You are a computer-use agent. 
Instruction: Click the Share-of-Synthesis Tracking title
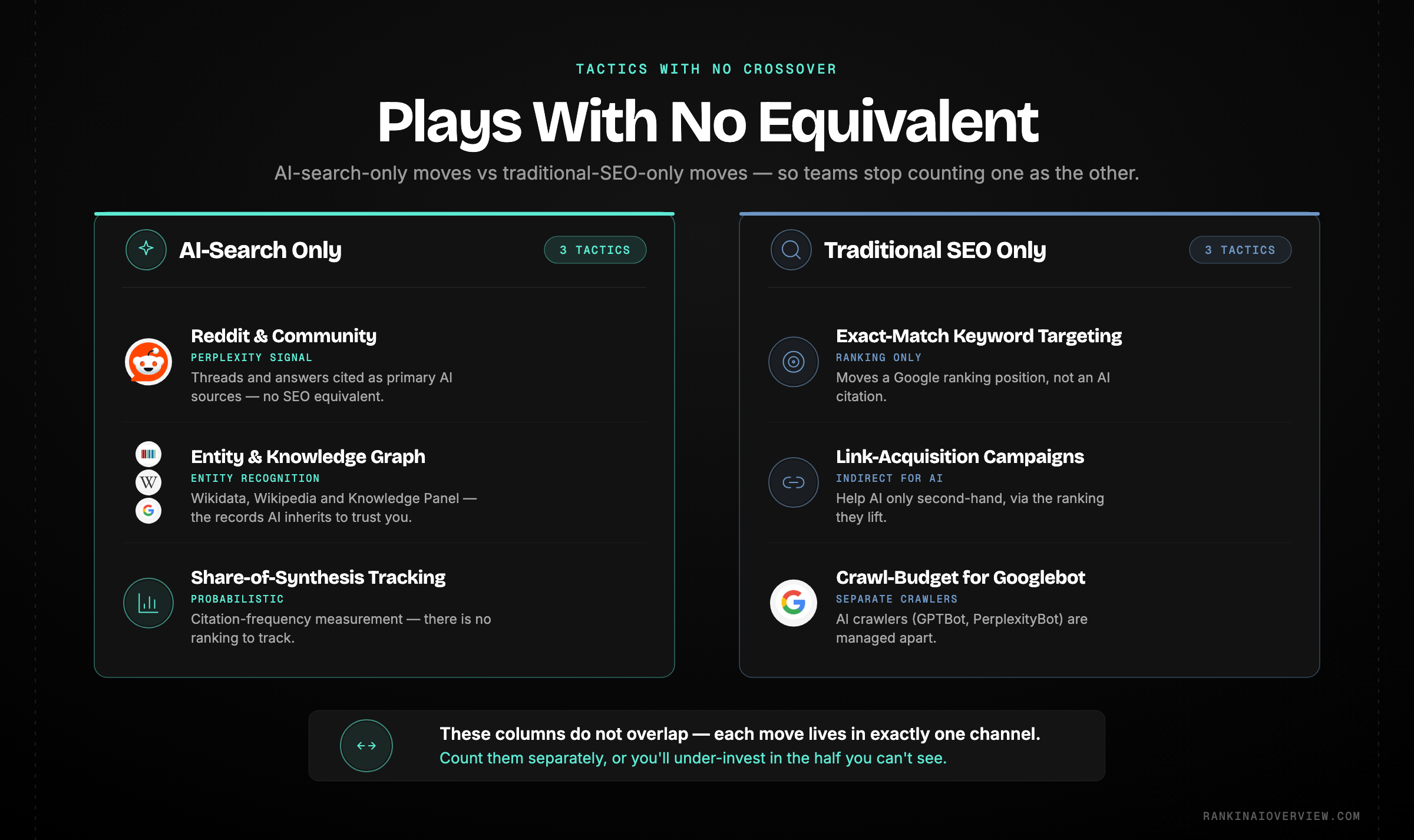318,577
